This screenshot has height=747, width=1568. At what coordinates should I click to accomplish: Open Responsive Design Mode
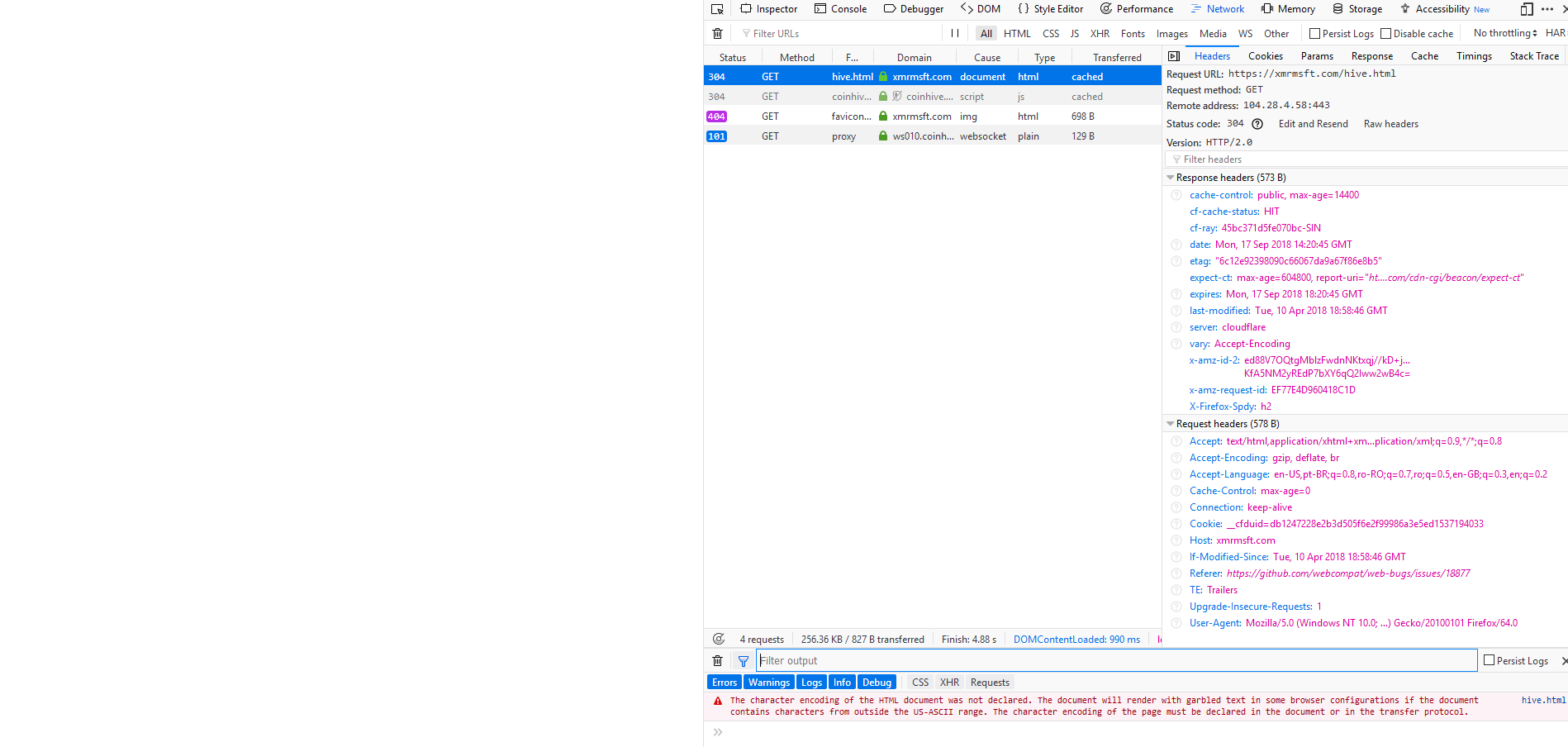pos(1526,9)
